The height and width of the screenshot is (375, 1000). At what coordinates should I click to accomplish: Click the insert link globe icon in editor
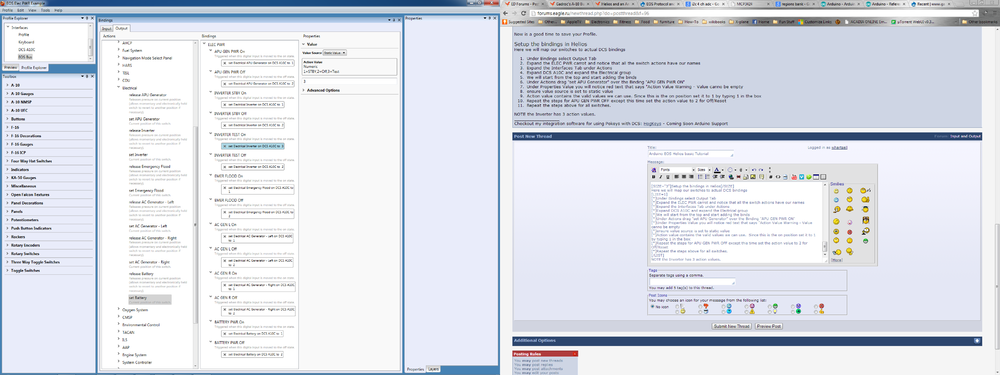(731, 177)
